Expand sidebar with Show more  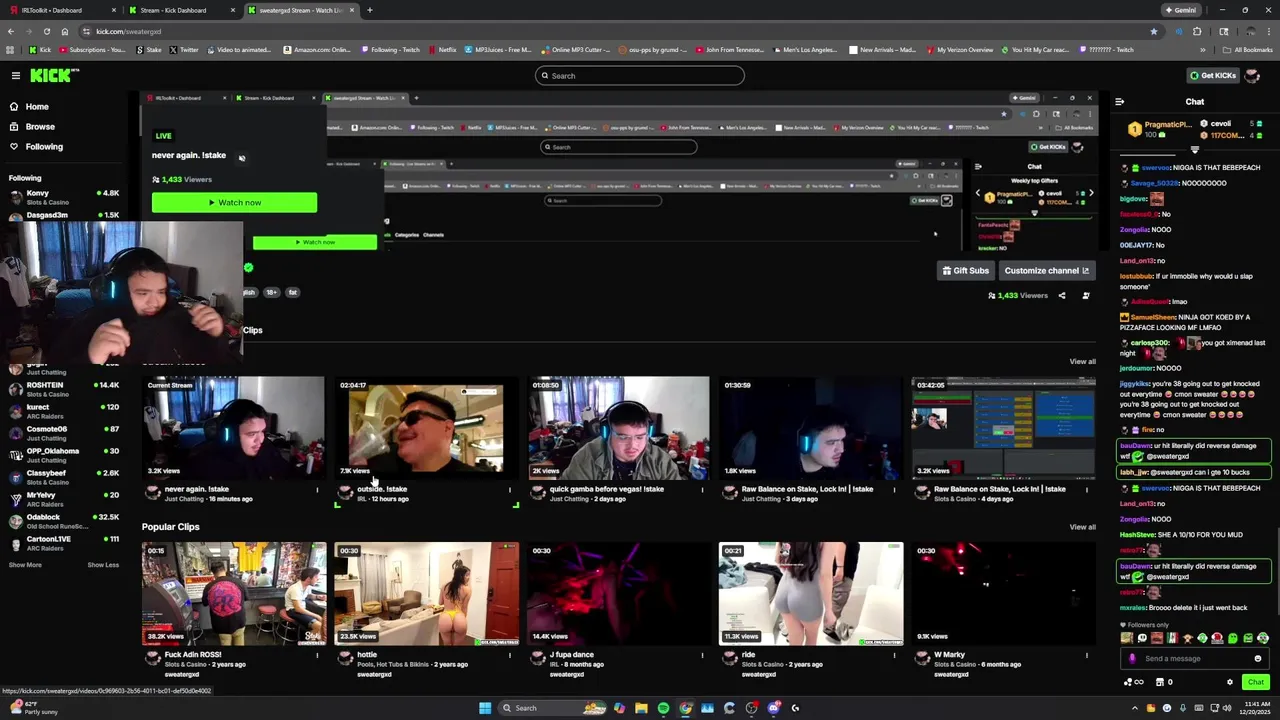(26, 565)
